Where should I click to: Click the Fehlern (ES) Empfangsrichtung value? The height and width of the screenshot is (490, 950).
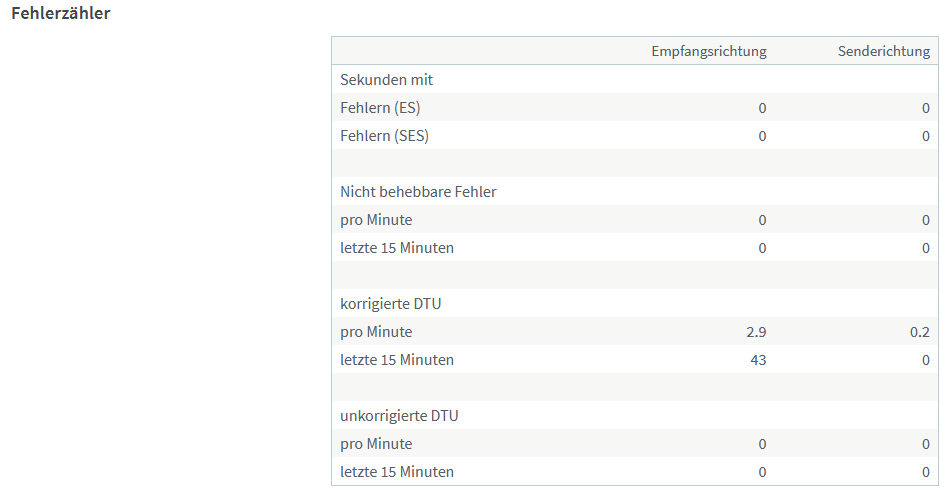pyautogui.click(x=762, y=108)
